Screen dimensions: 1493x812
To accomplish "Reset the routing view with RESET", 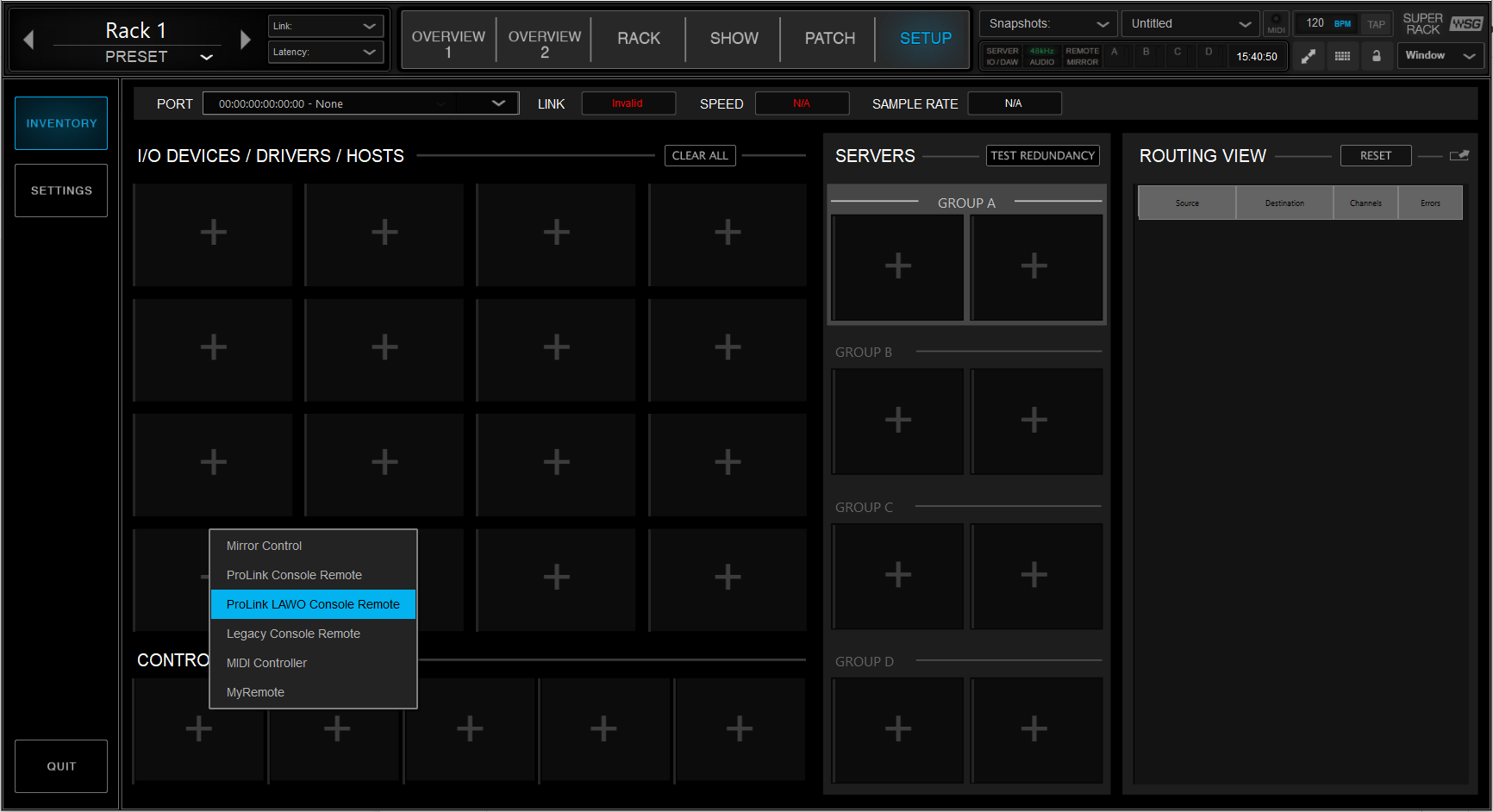I will pos(1376,155).
